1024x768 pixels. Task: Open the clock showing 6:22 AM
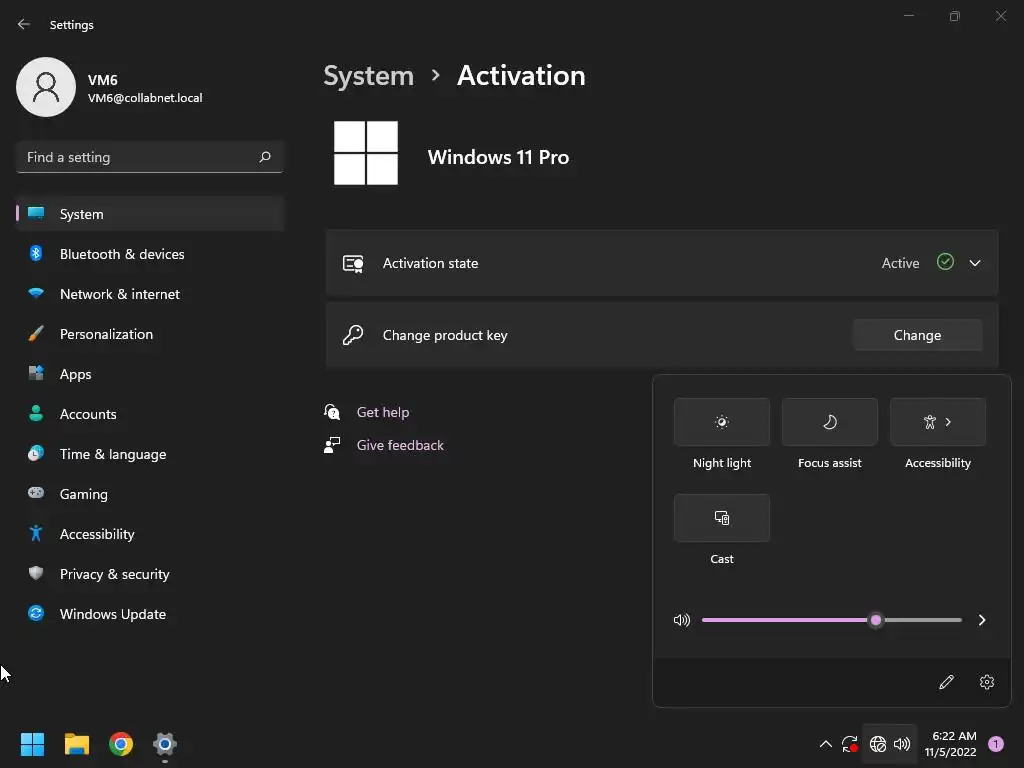point(950,744)
